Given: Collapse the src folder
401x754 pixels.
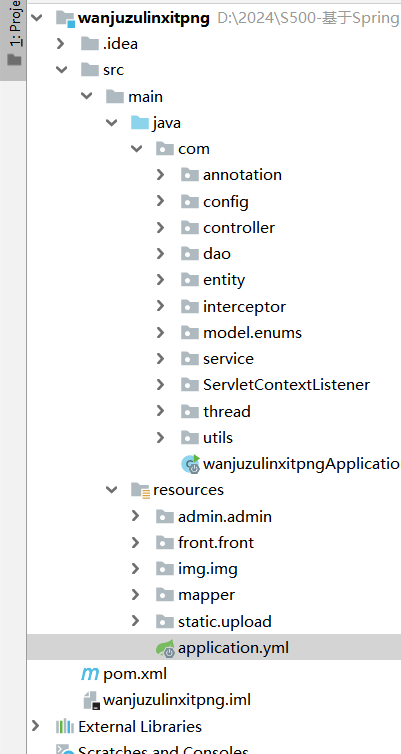Looking at the screenshot, I should tap(62, 70).
